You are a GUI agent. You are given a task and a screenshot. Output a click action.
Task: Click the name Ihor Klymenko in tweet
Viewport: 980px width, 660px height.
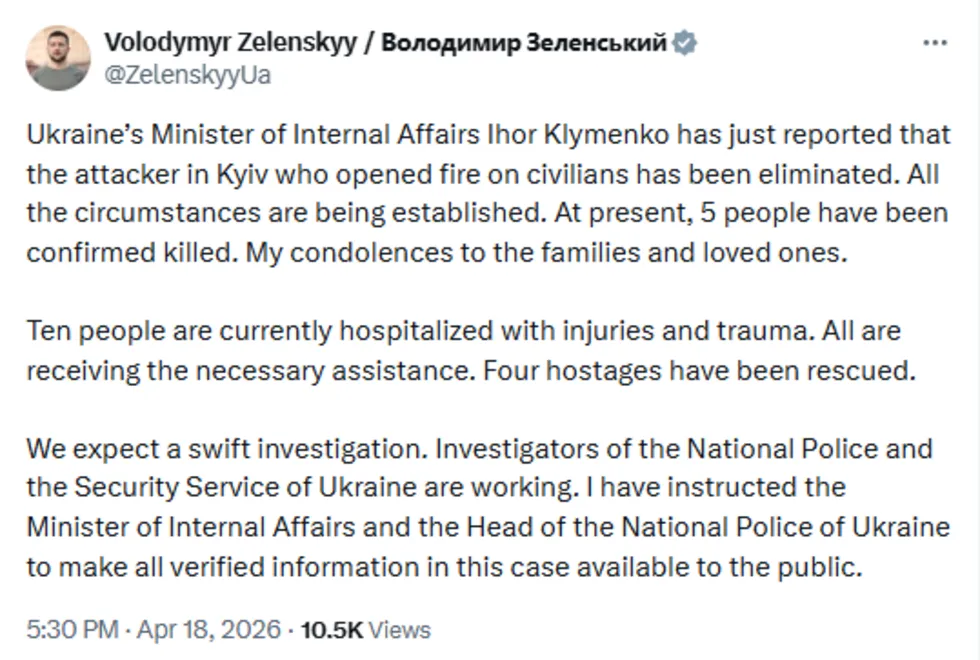pyautogui.click(x=578, y=134)
